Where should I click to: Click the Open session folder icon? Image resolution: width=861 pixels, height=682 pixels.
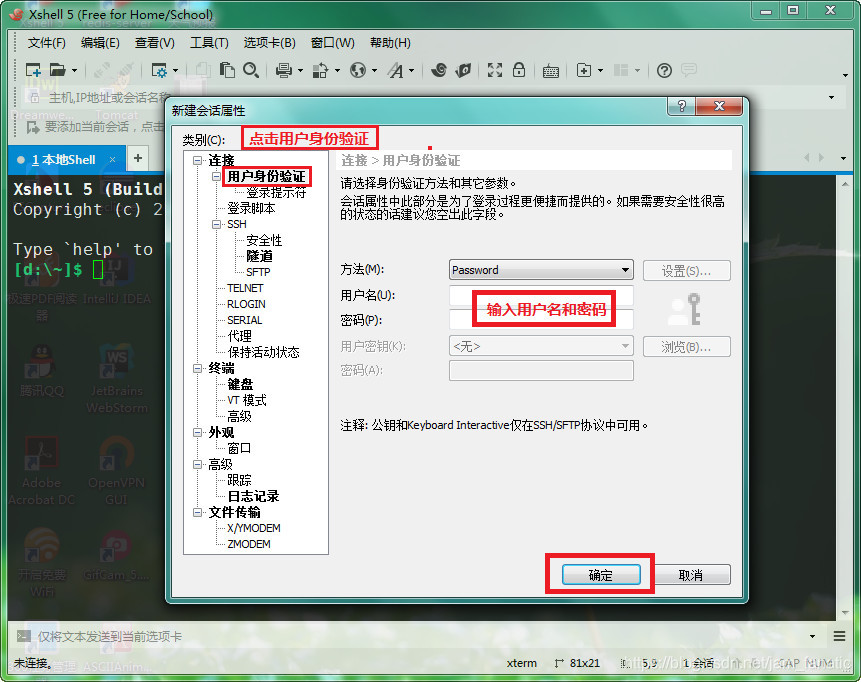57,70
